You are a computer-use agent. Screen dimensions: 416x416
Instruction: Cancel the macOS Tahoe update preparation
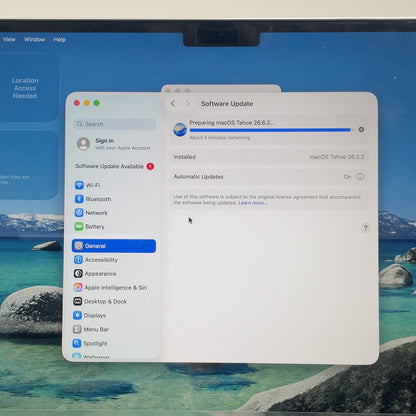coord(361,129)
